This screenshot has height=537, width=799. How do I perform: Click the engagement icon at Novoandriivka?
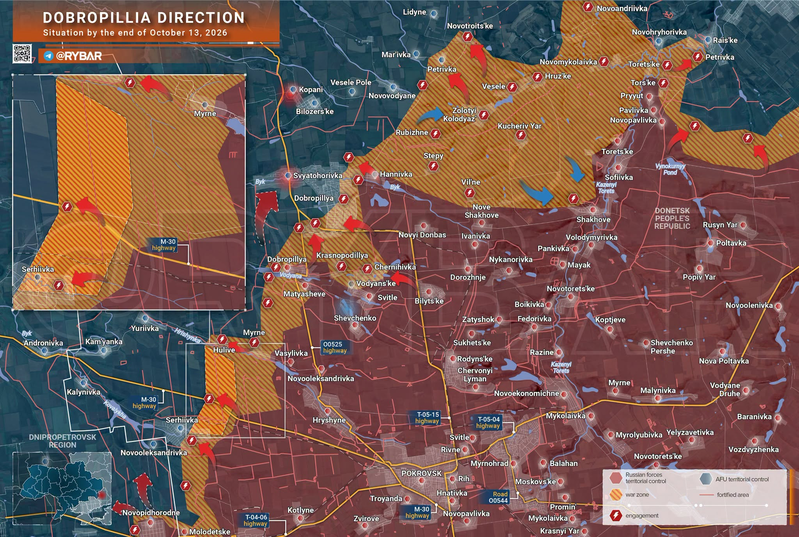click(588, 7)
